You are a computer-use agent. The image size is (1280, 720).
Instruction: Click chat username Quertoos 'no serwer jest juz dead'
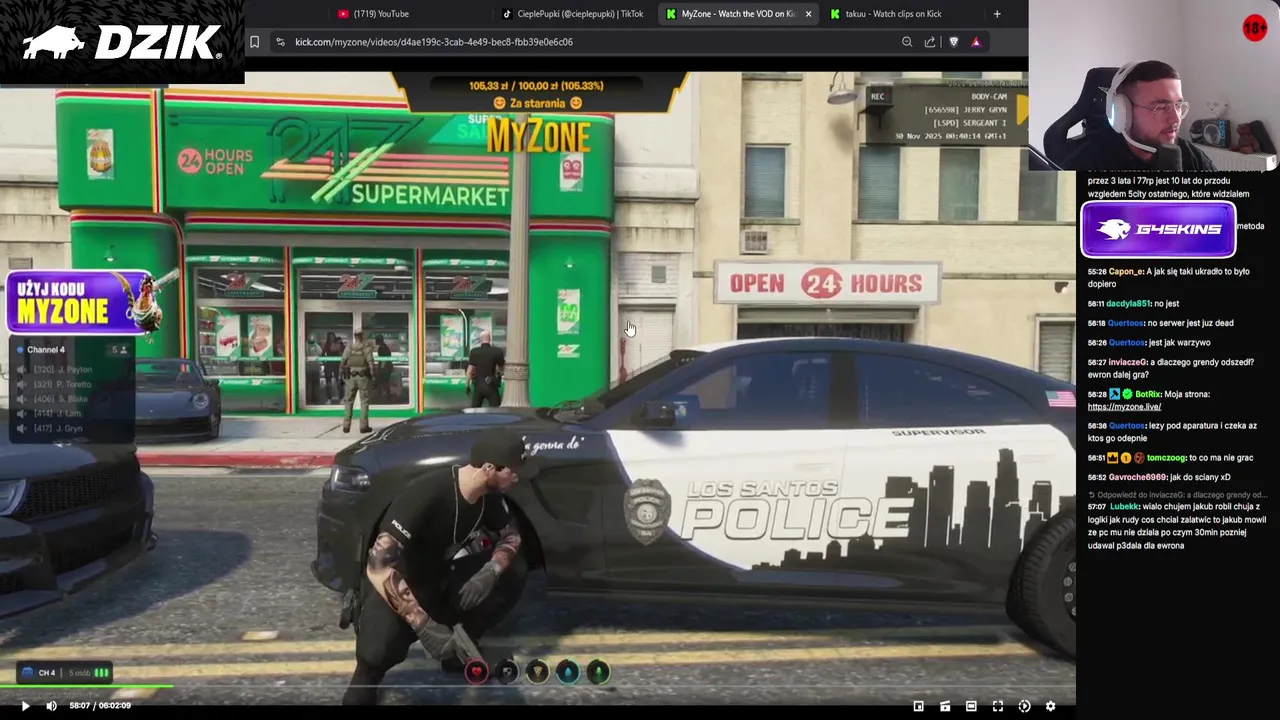[x=1126, y=323]
